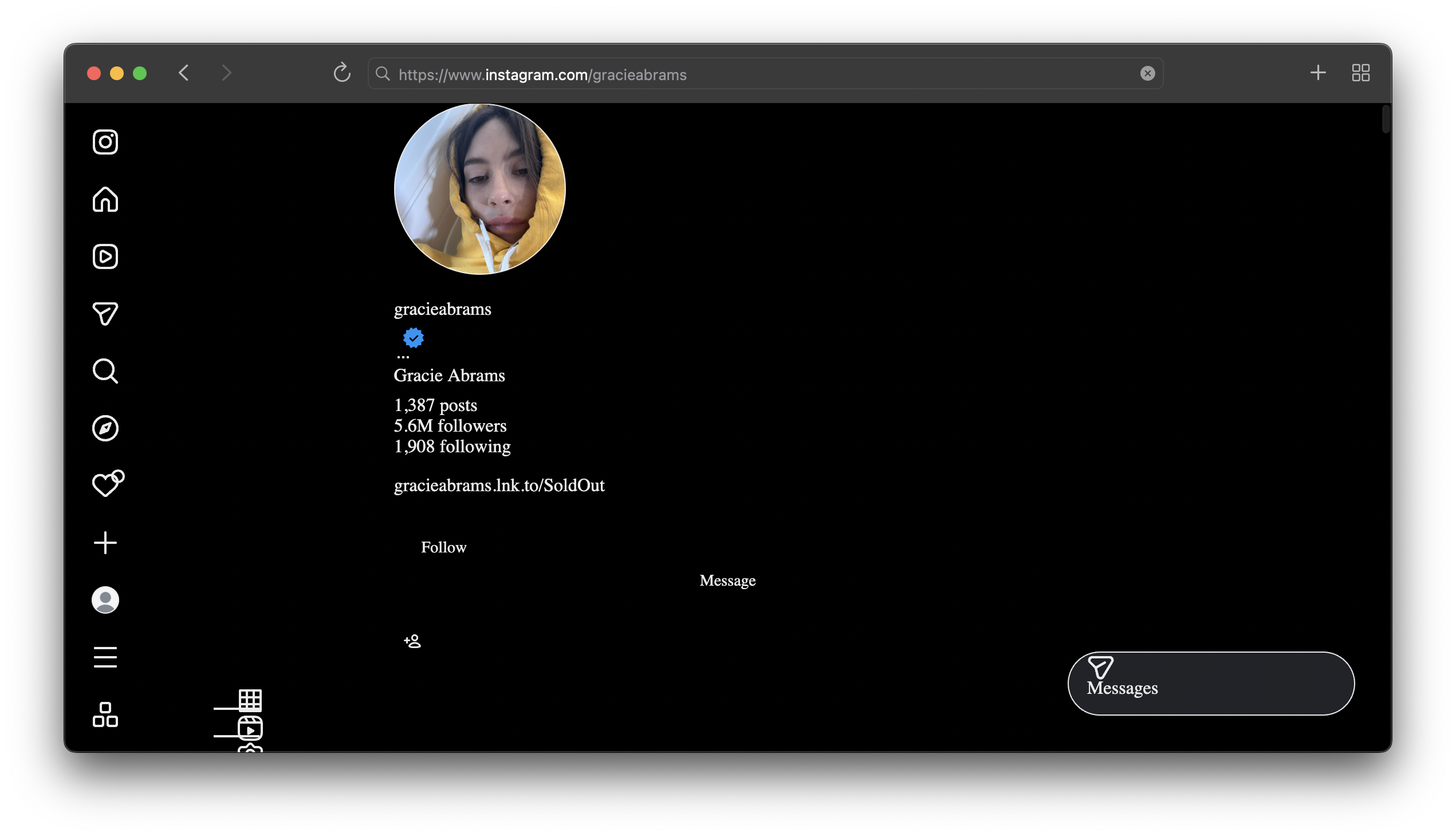Switch to posts grid tab
1456x837 pixels.
click(x=250, y=700)
